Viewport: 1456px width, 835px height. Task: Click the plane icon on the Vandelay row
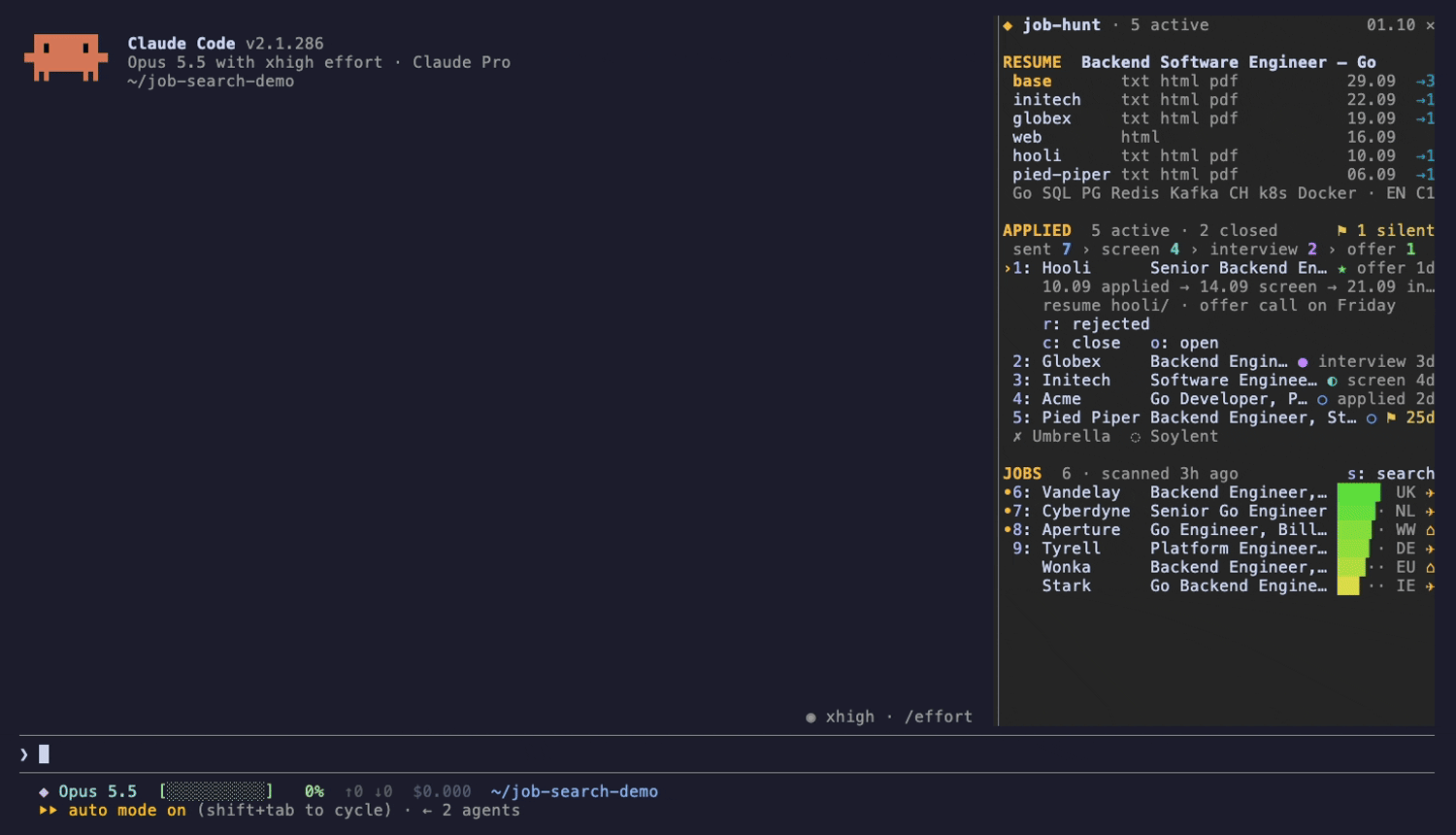click(1430, 493)
